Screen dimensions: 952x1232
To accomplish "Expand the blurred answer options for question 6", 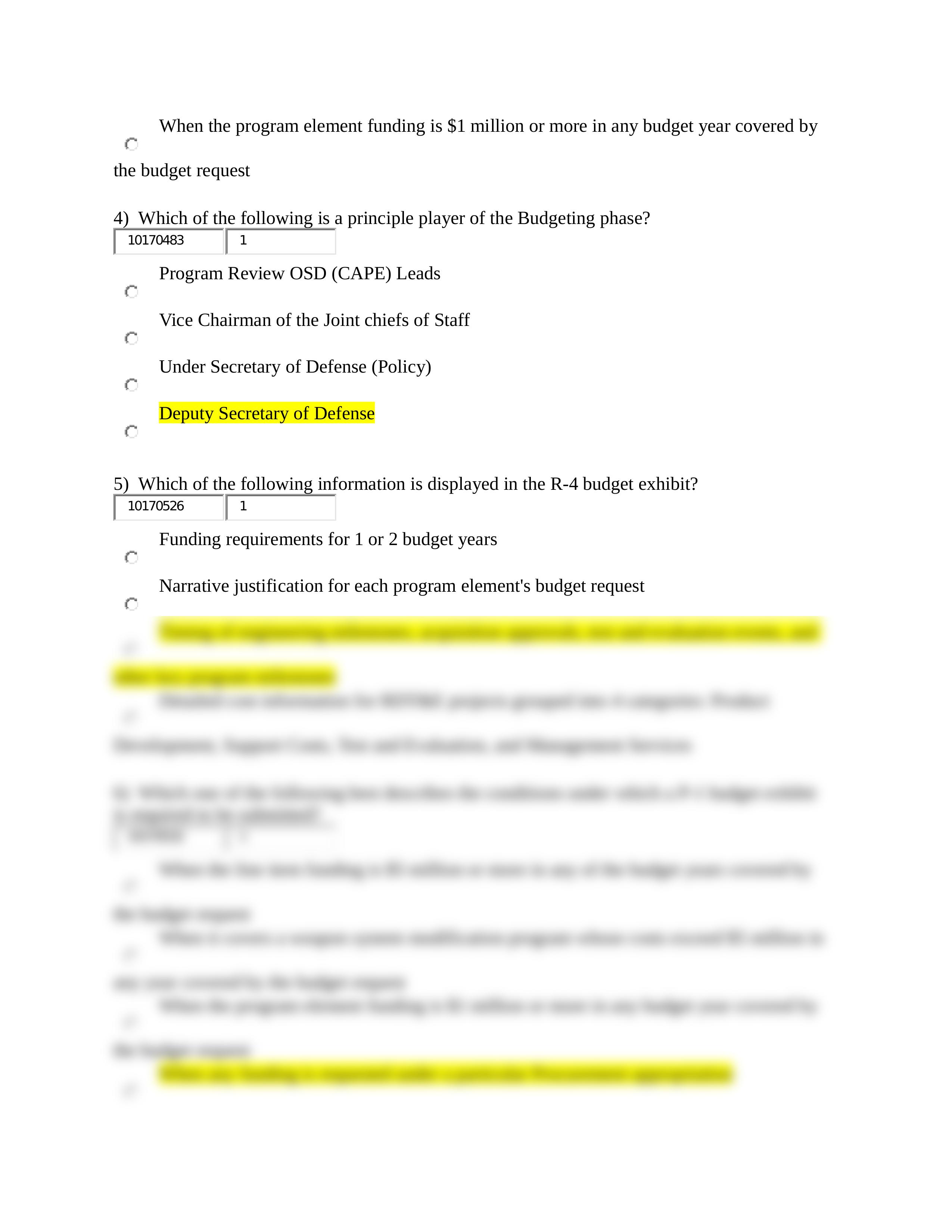I will (x=476, y=950).
